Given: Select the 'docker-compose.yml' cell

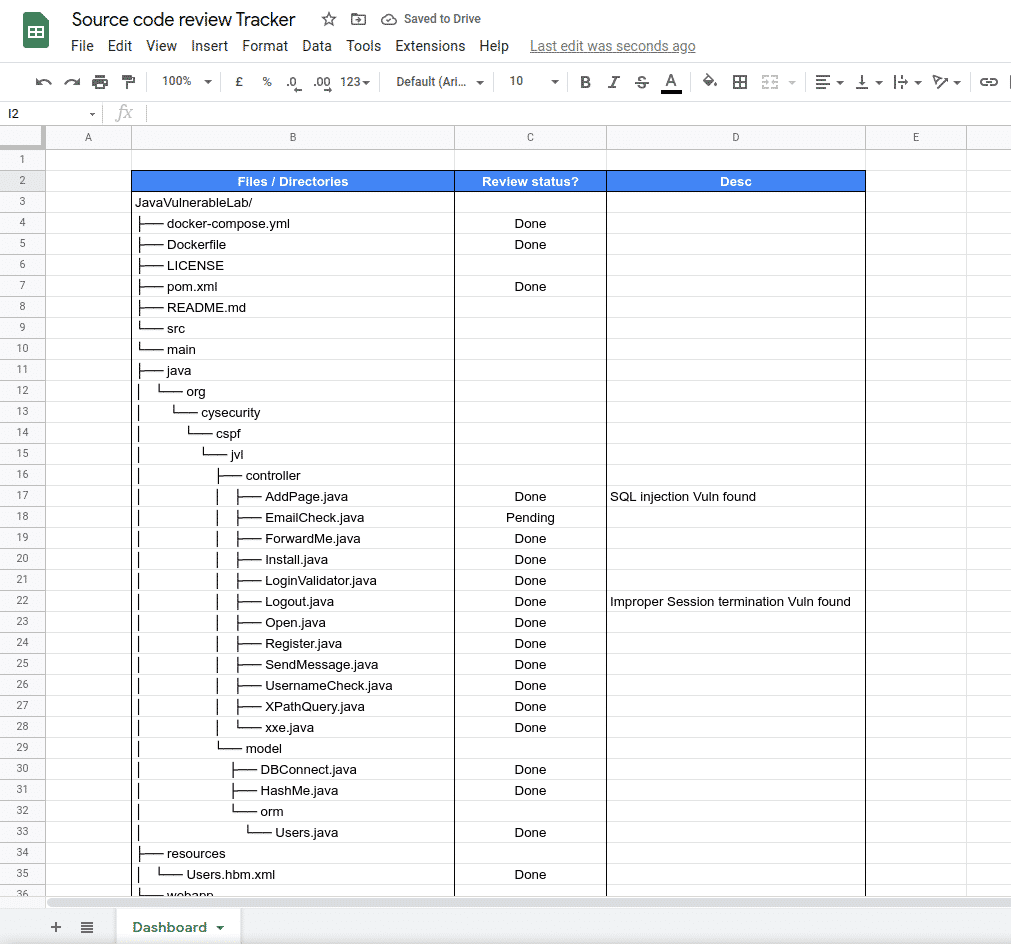Looking at the screenshot, I should [x=293, y=224].
